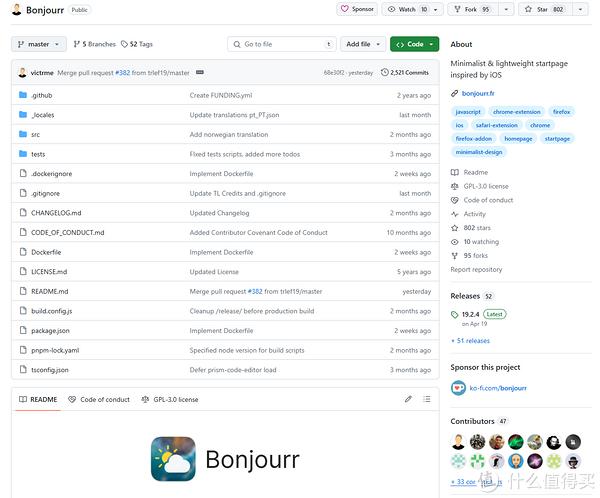Visit the bonjourr.fr website link
Screen dimensions: 600x498
click(x=478, y=93)
